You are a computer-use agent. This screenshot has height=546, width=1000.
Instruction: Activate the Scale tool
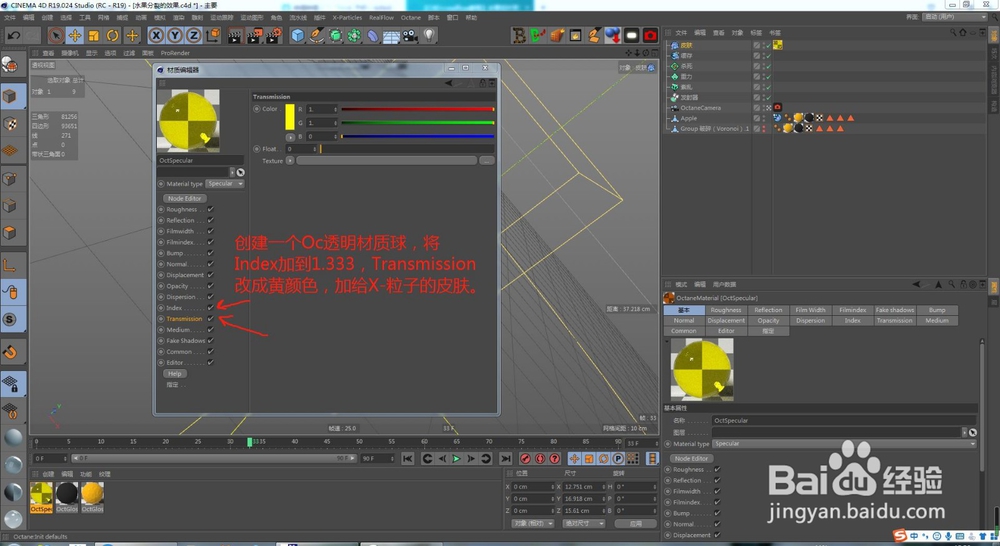(x=94, y=36)
